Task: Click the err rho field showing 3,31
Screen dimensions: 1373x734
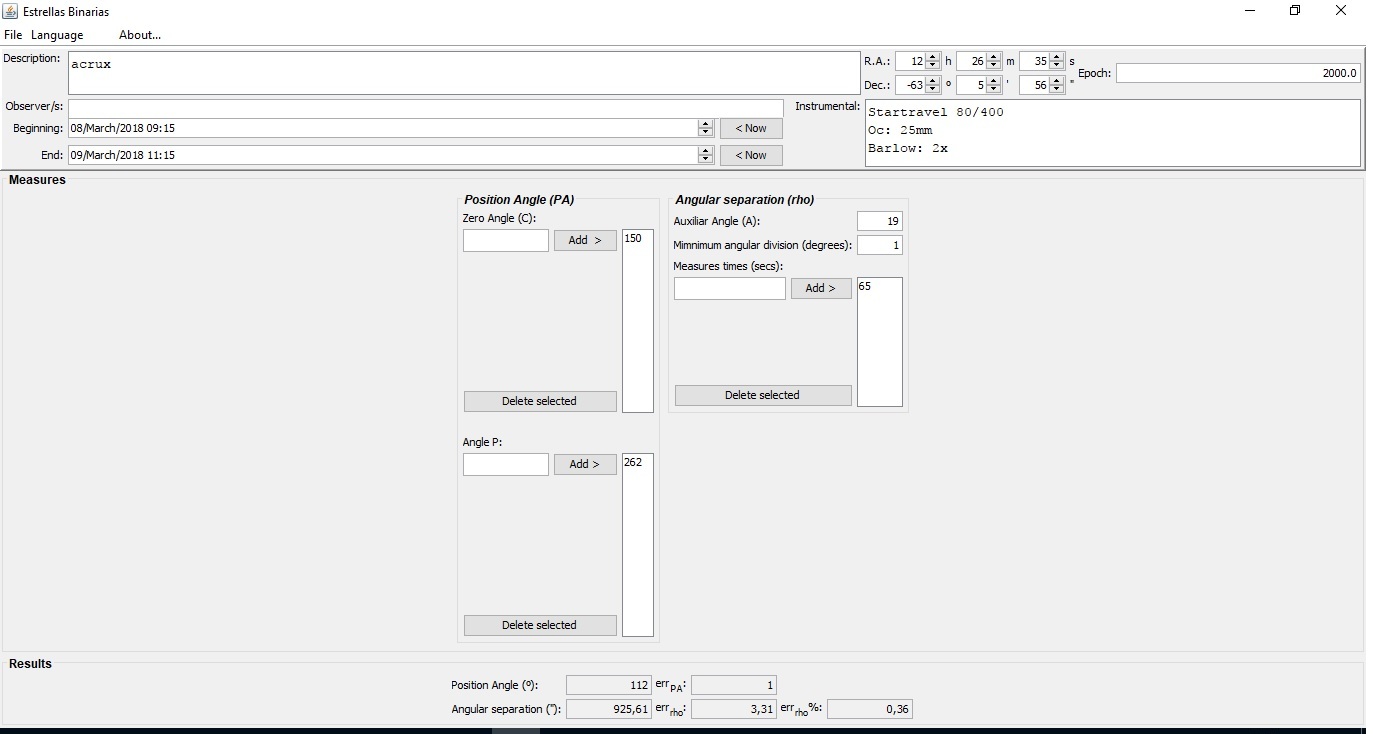Action: coord(734,709)
